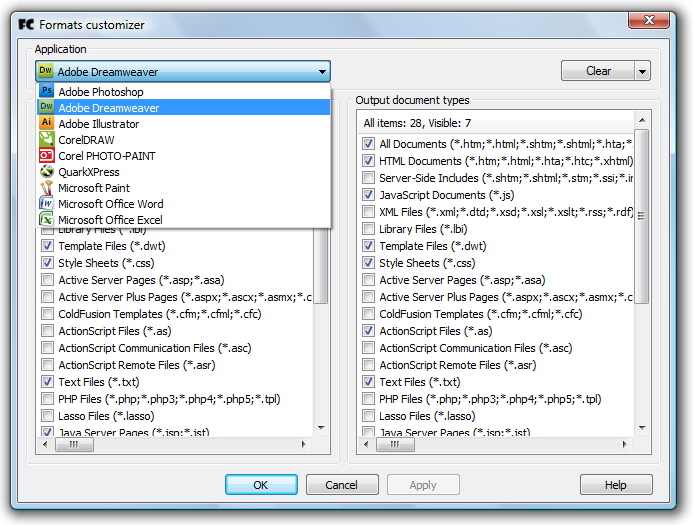Click the Help button

click(616, 485)
